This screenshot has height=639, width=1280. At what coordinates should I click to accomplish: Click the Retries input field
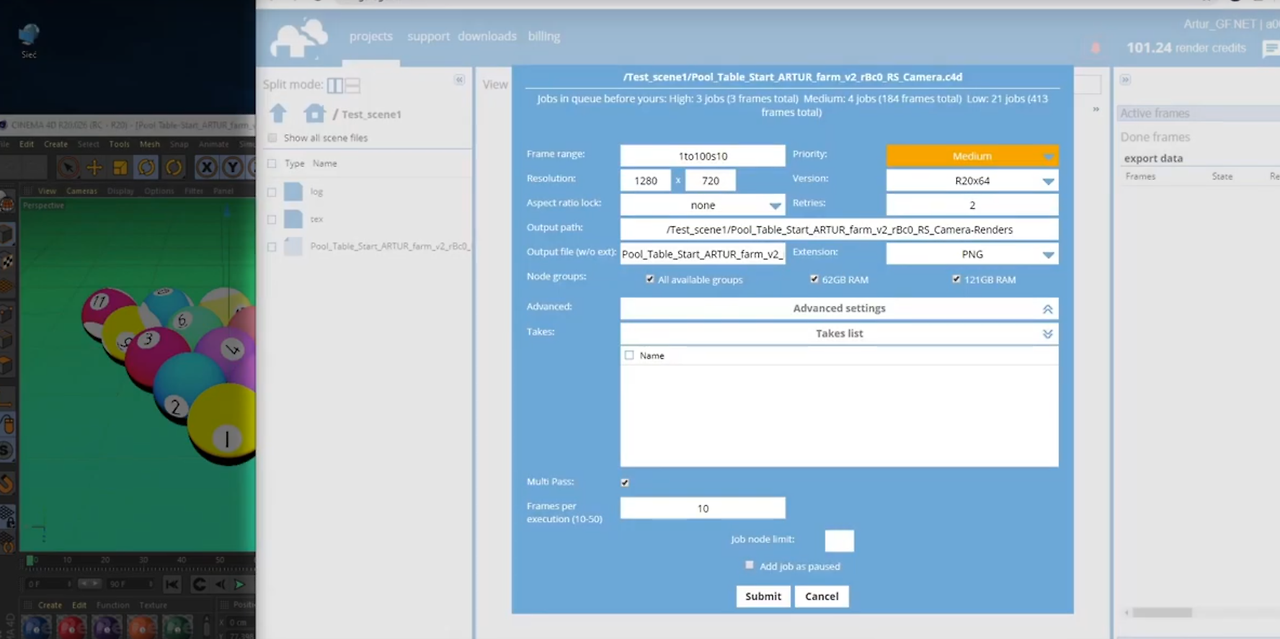point(972,205)
